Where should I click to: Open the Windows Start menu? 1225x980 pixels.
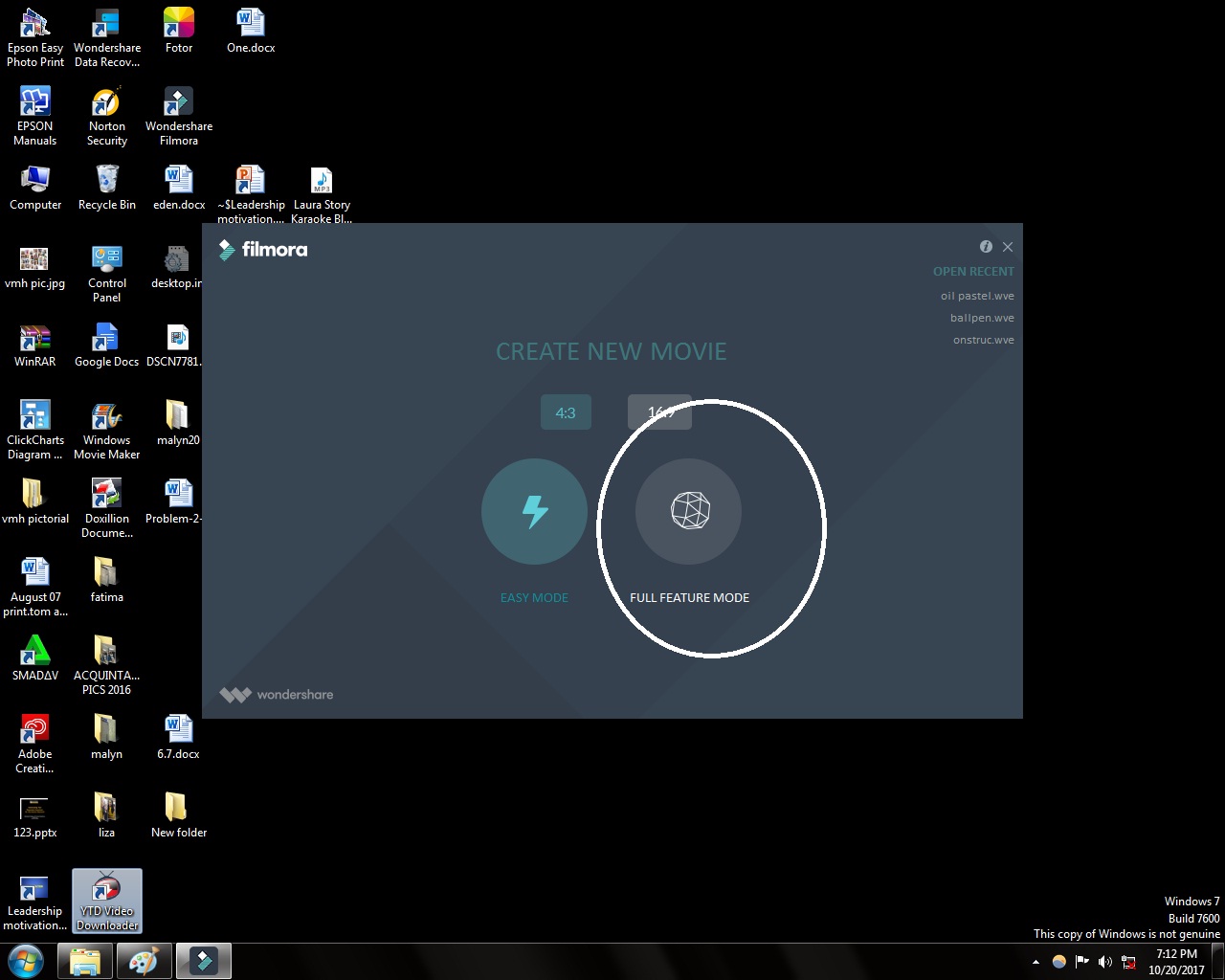[26, 961]
